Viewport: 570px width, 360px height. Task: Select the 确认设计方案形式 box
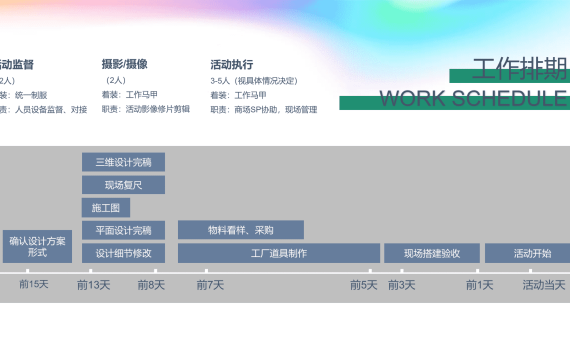[x=37, y=246]
